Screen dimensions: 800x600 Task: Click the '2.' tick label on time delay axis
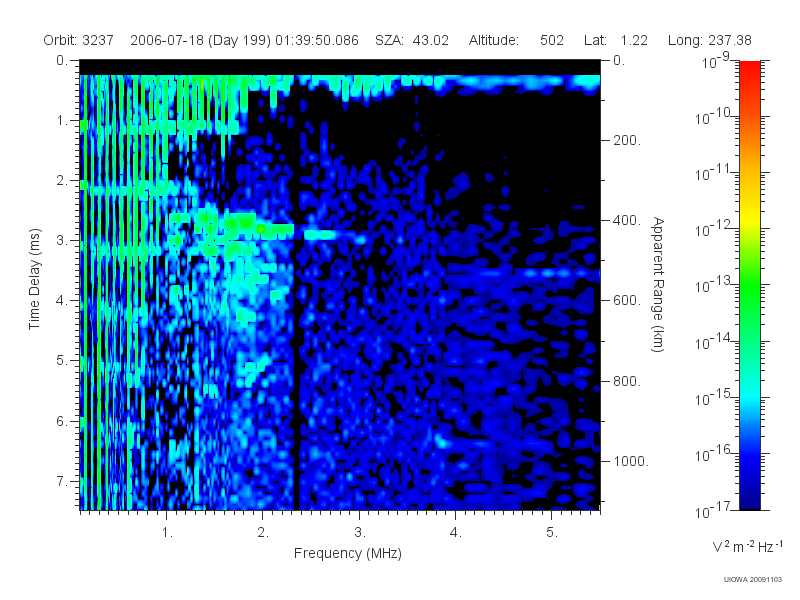point(62,181)
